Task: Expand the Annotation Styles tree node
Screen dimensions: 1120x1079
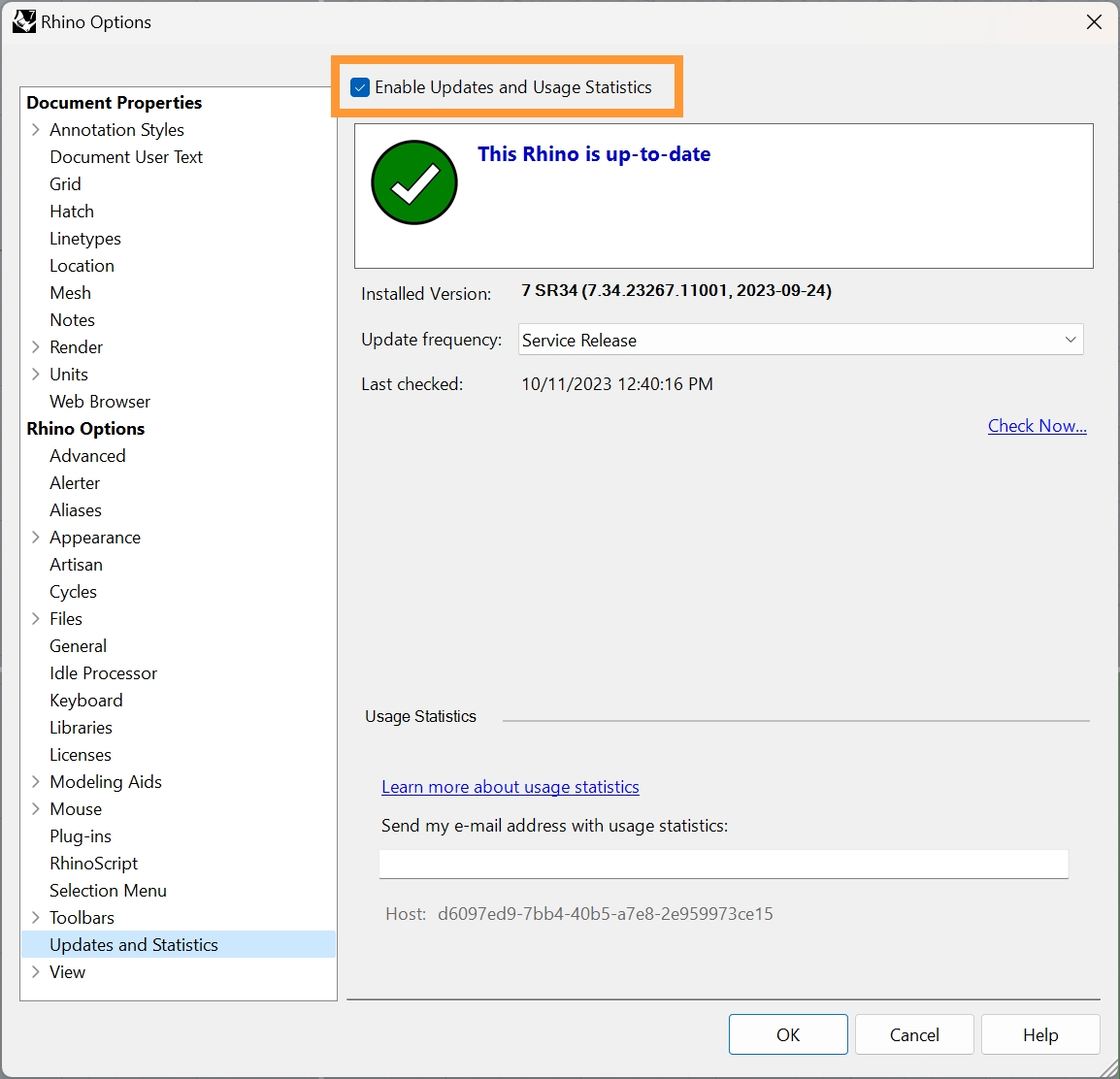Action: coord(36,130)
